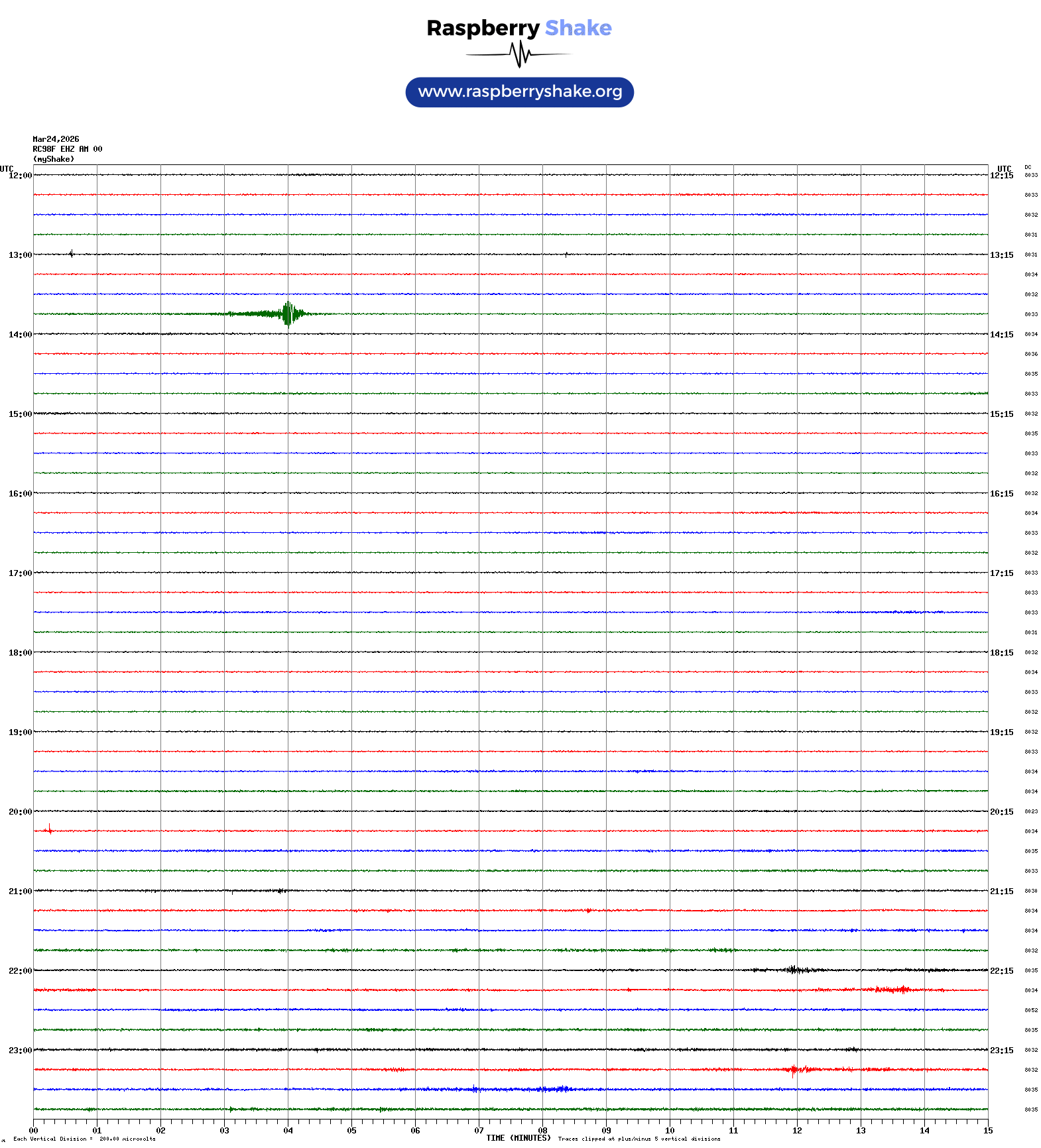This screenshot has width=1041, height=1148.
Task: Click the black spike on the 13:00 trace
Action: [72, 253]
